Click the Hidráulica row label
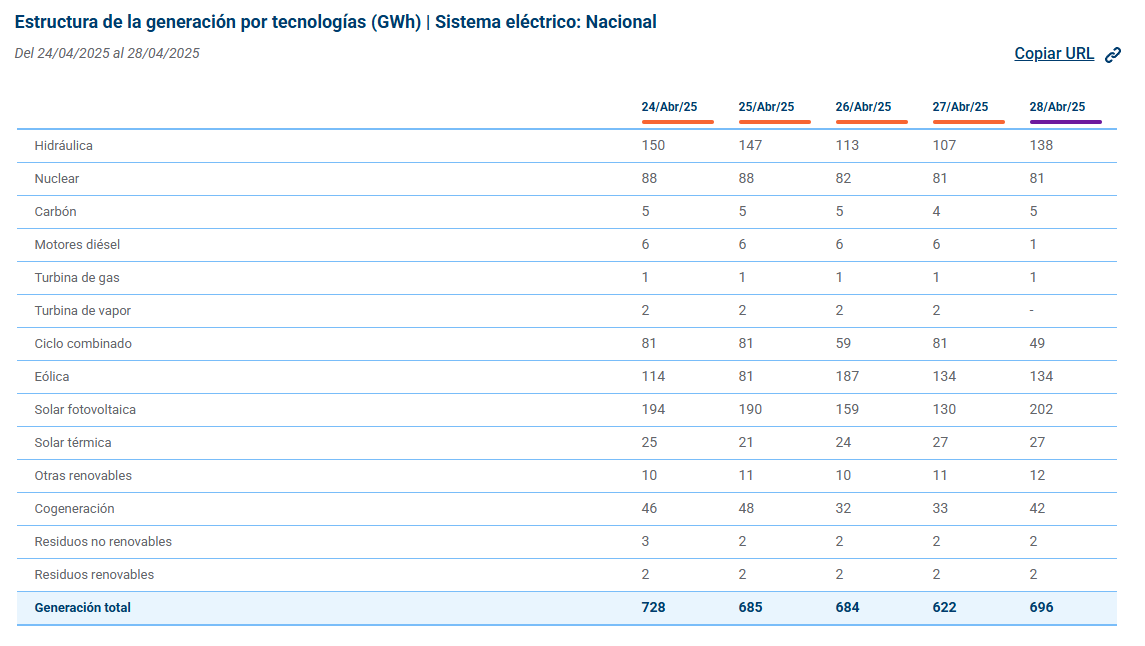 (x=64, y=145)
